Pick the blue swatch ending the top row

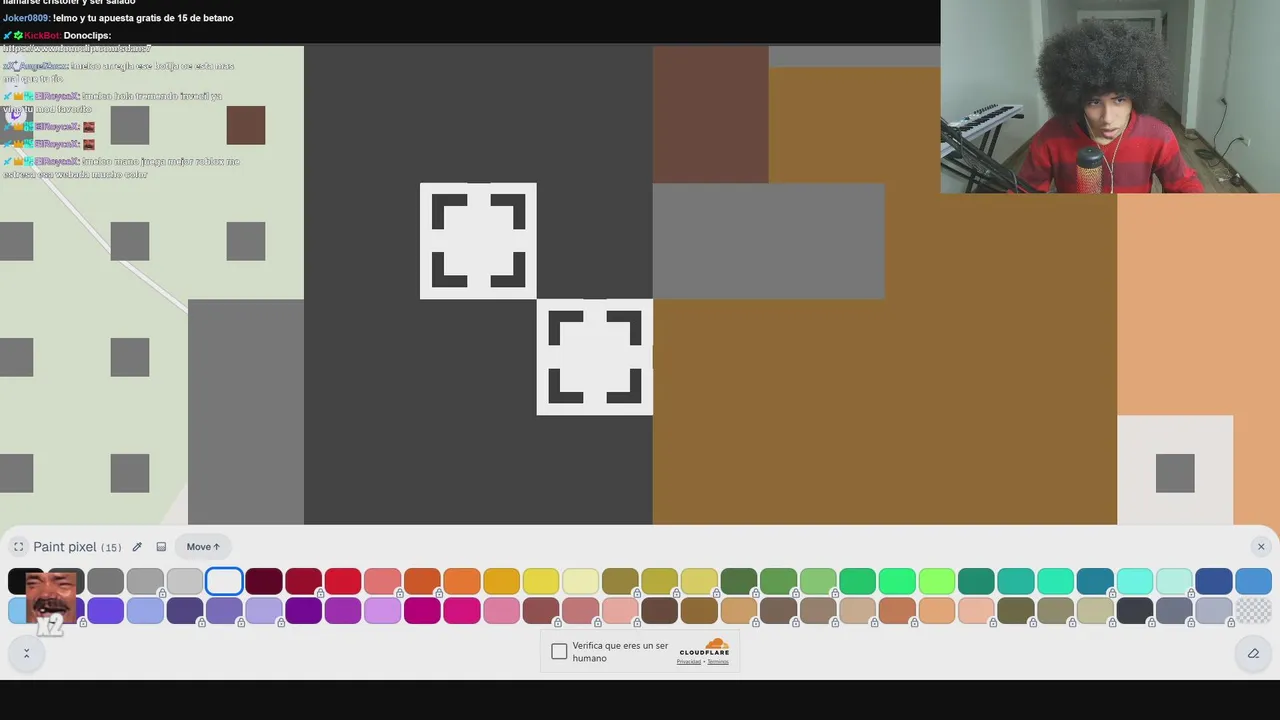1253,581
